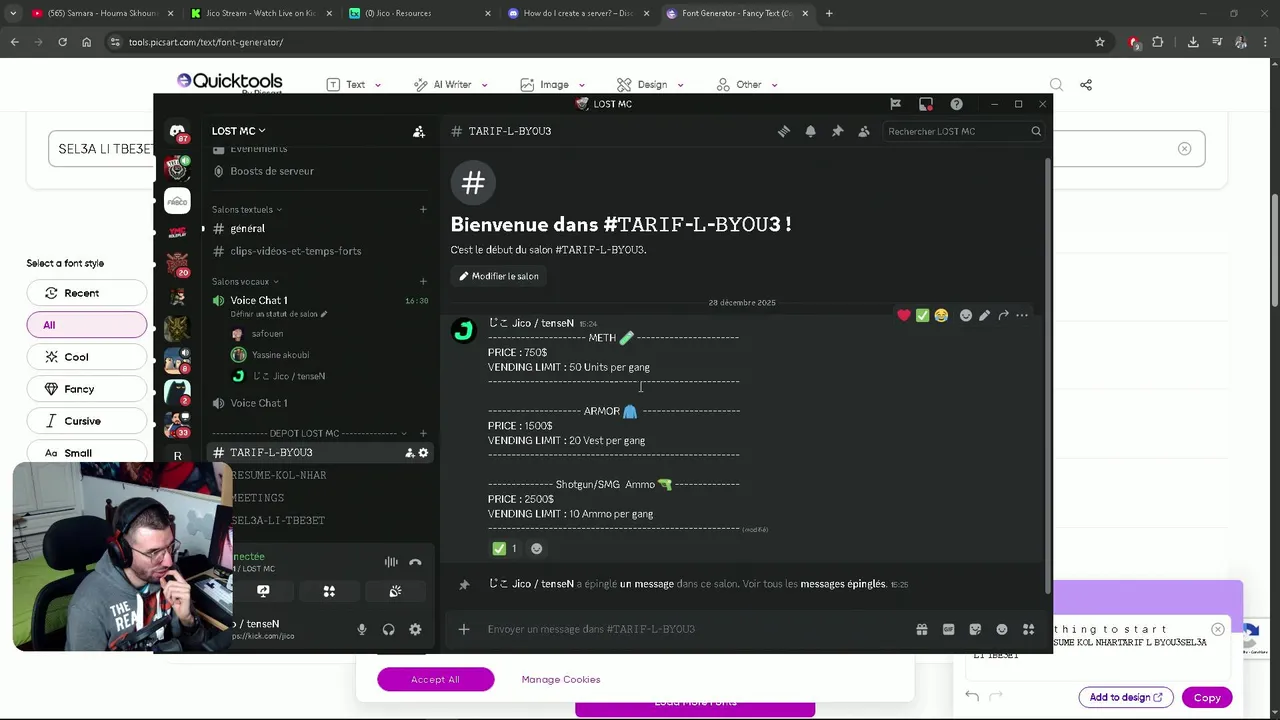Image resolution: width=1280 pixels, height=720 pixels.
Task: Click the purple Copy button
Action: tap(1207, 698)
